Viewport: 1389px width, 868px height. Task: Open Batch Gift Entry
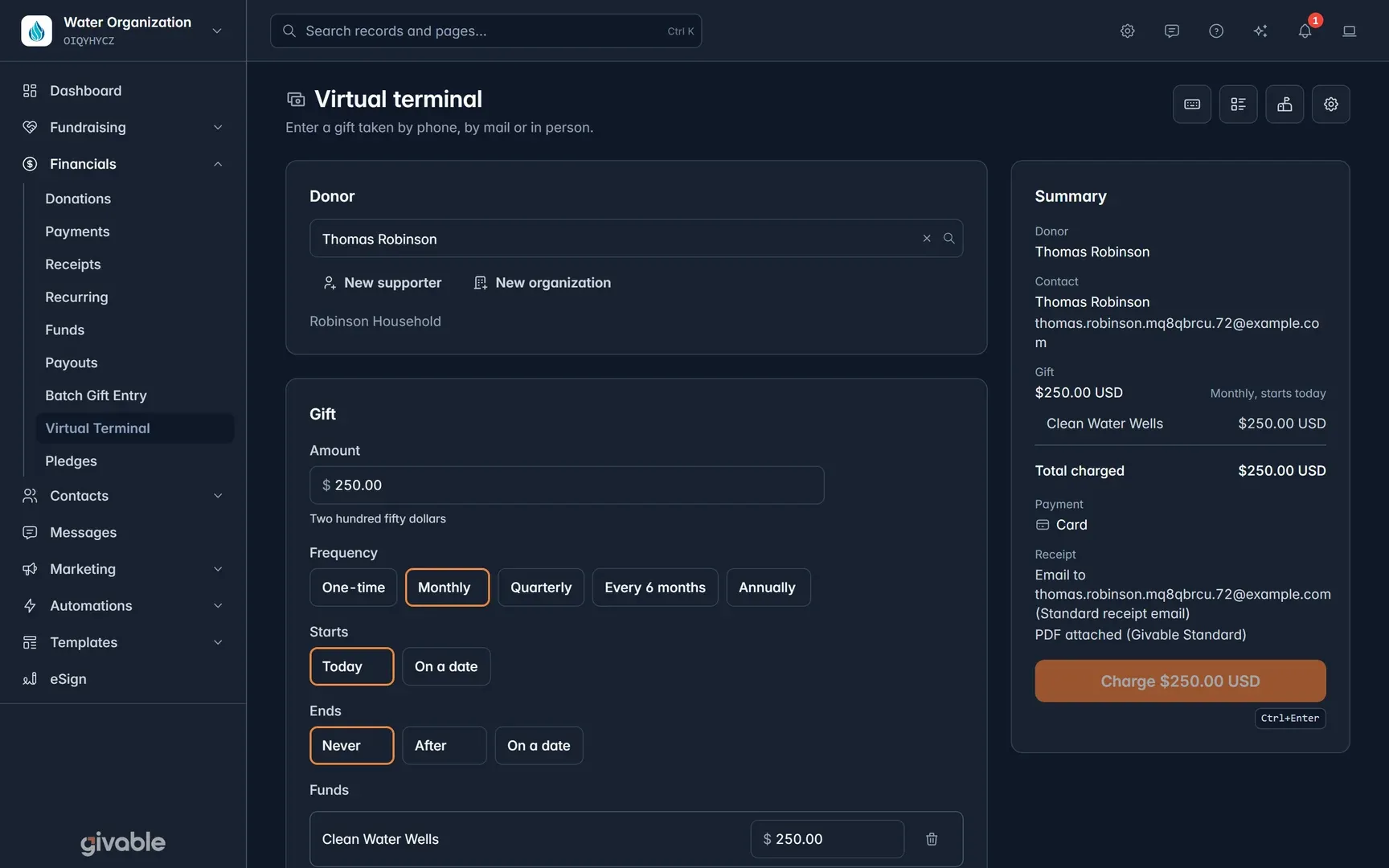(135, 395)
